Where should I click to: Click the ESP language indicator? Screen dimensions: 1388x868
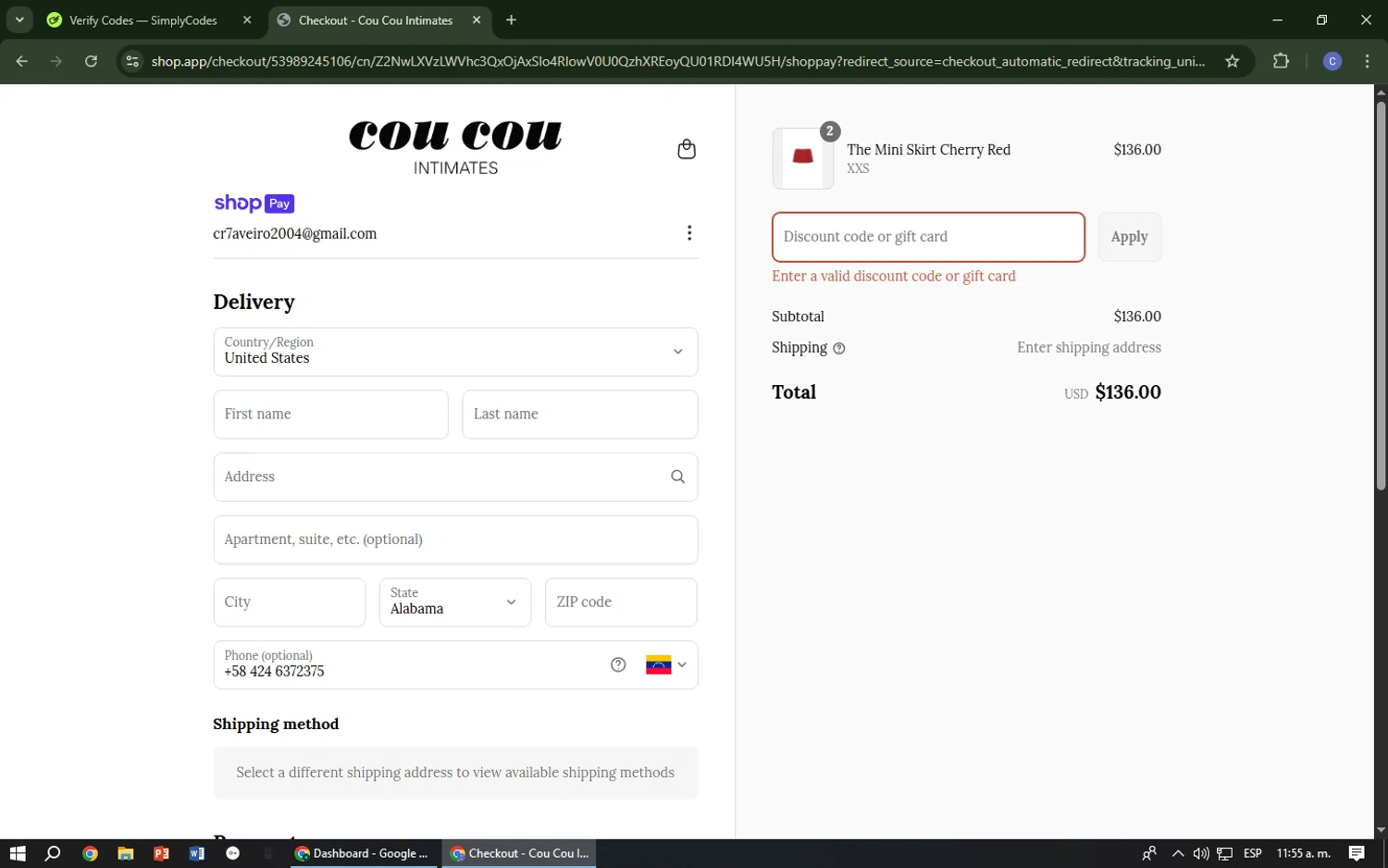(1253, 853)
